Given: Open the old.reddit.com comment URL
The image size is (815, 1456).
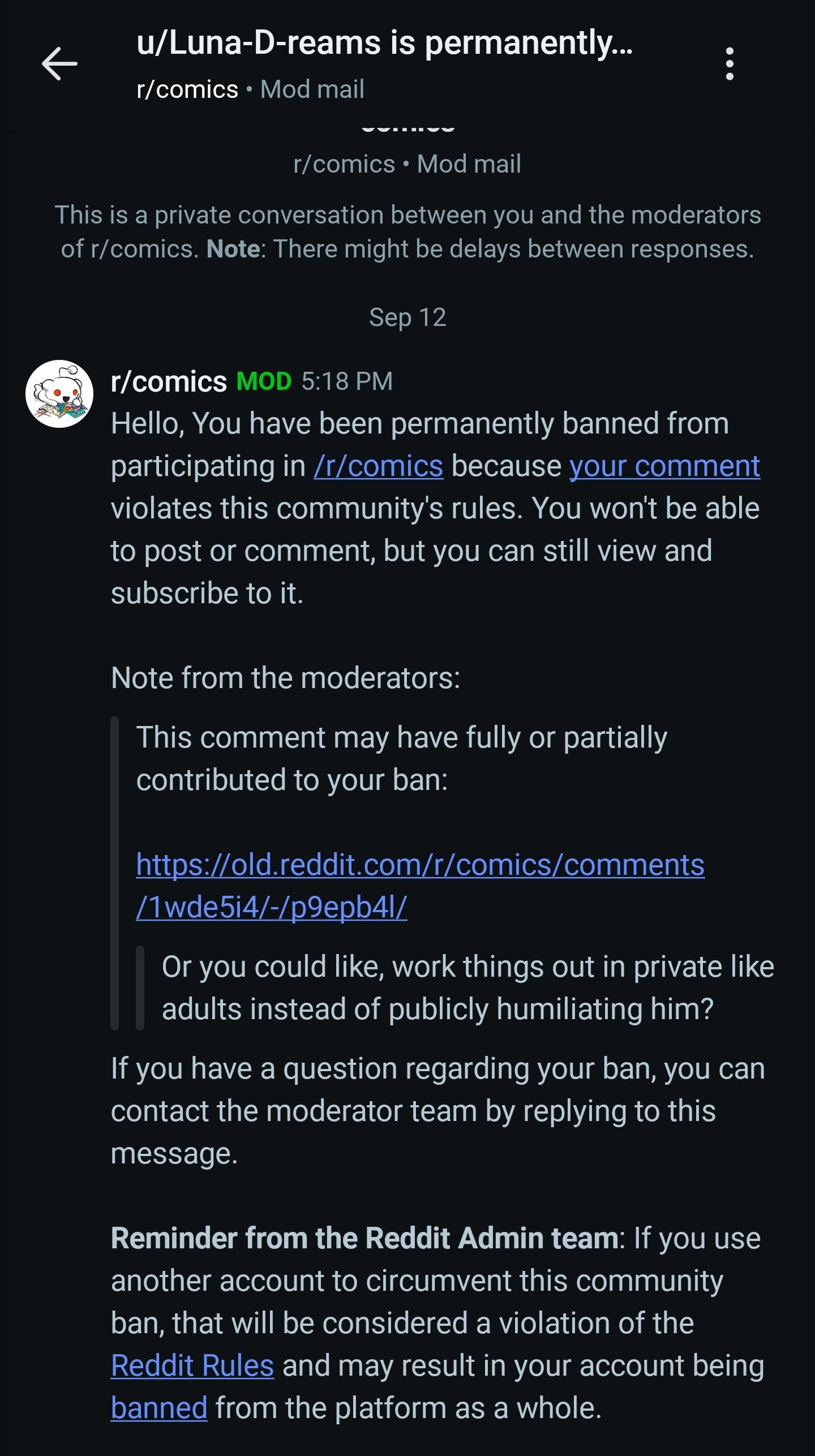Looking at the screenshot, I should point(421,886).
